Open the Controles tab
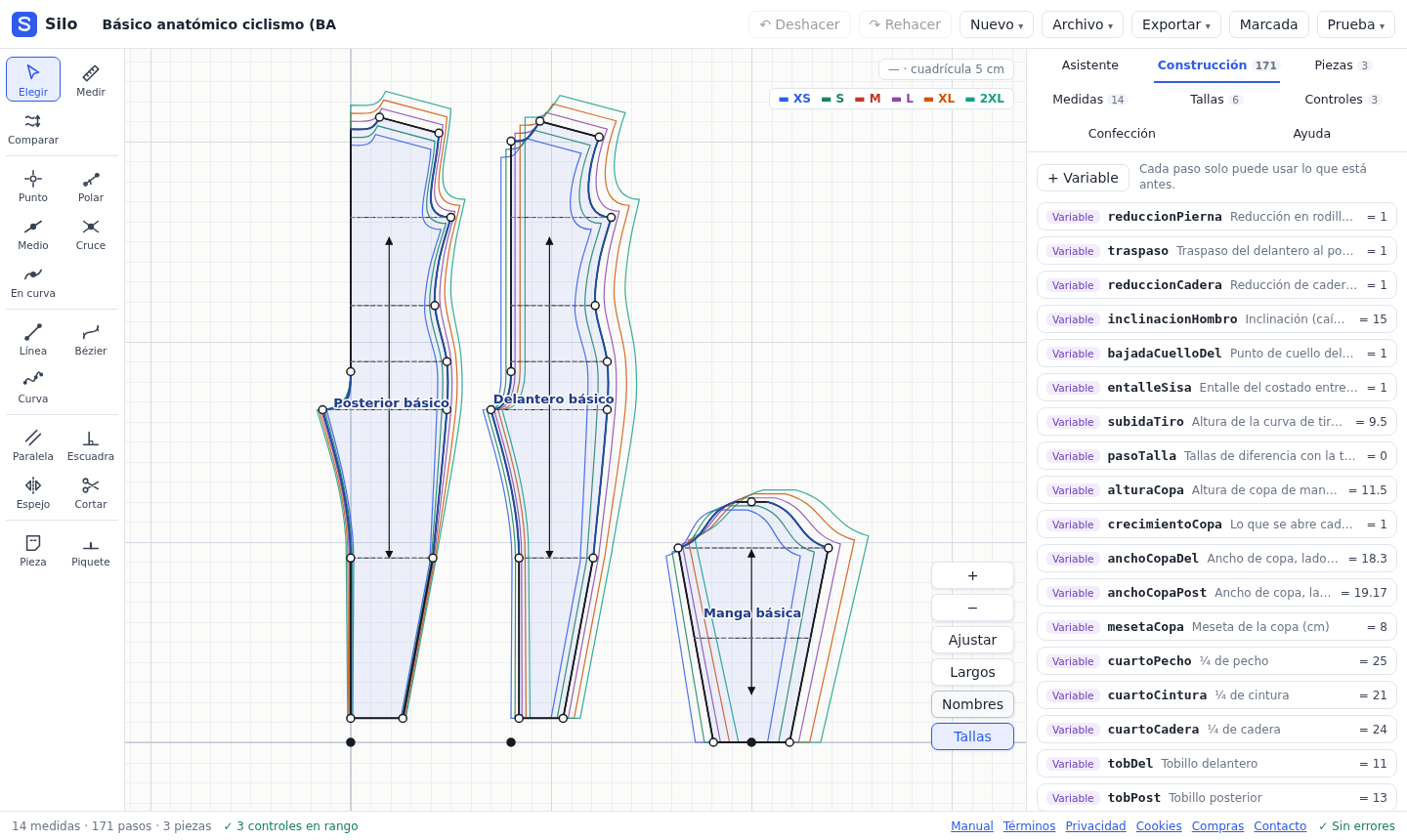1407x840 pixels. (1343, 100)
